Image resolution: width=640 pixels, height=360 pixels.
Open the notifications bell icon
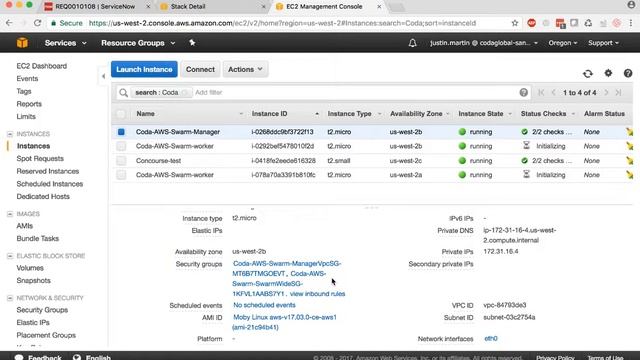point(413,43)
